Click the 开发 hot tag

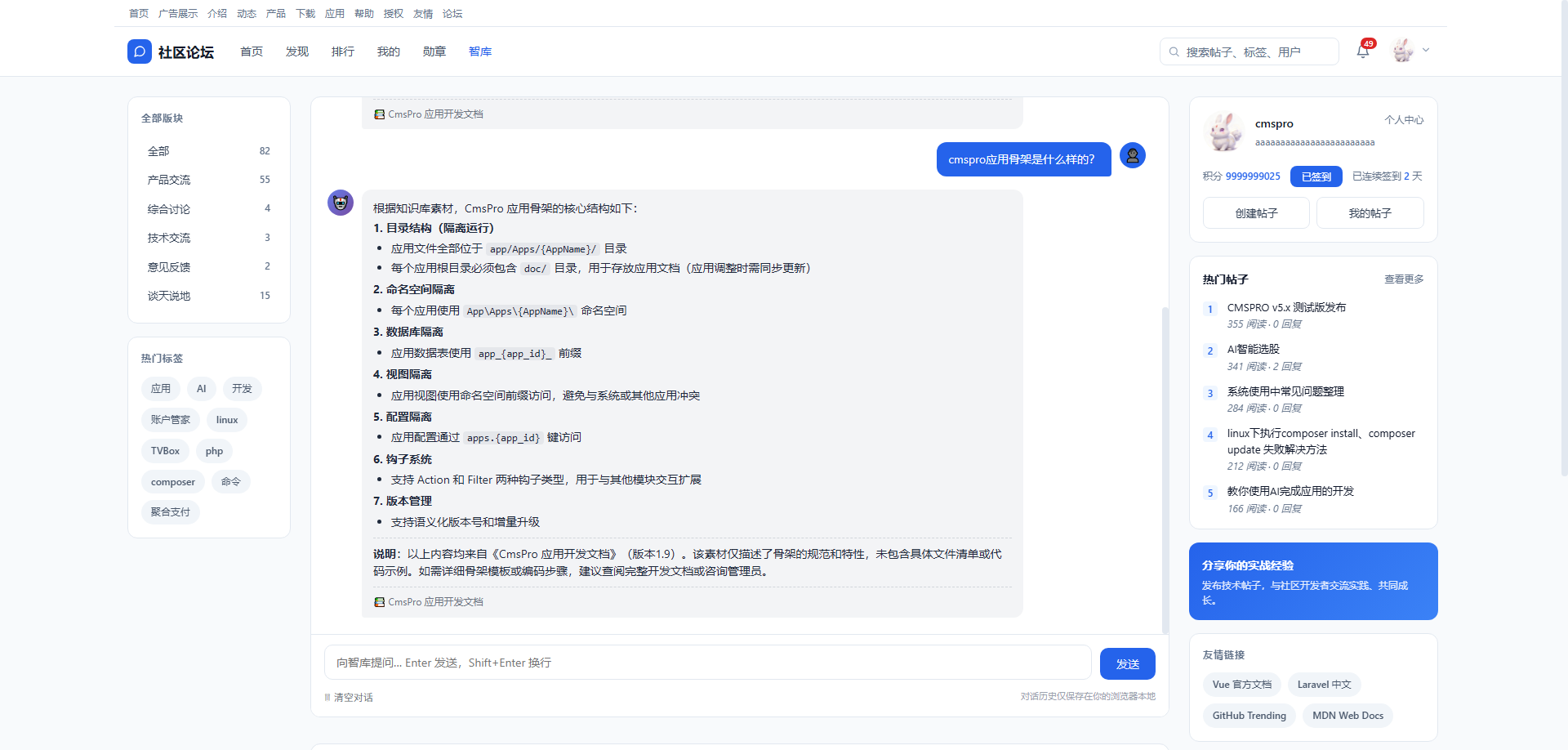coord(242,389)
